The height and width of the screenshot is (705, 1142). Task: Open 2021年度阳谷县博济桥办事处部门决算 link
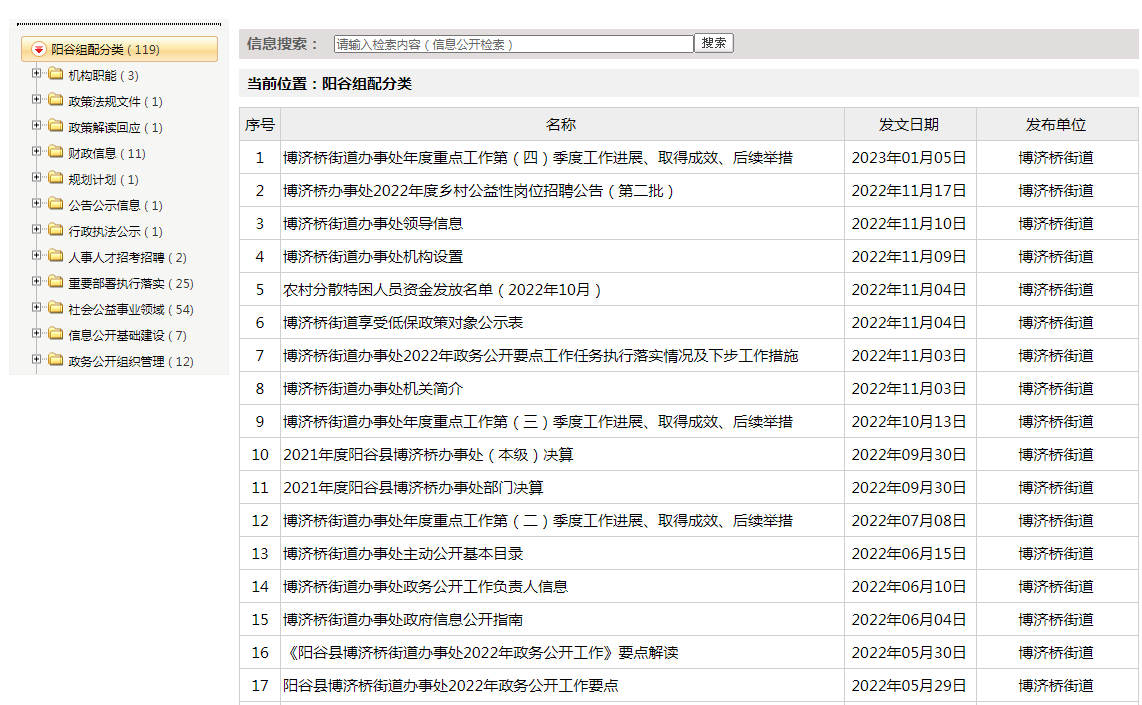click(x=413, y=488)
